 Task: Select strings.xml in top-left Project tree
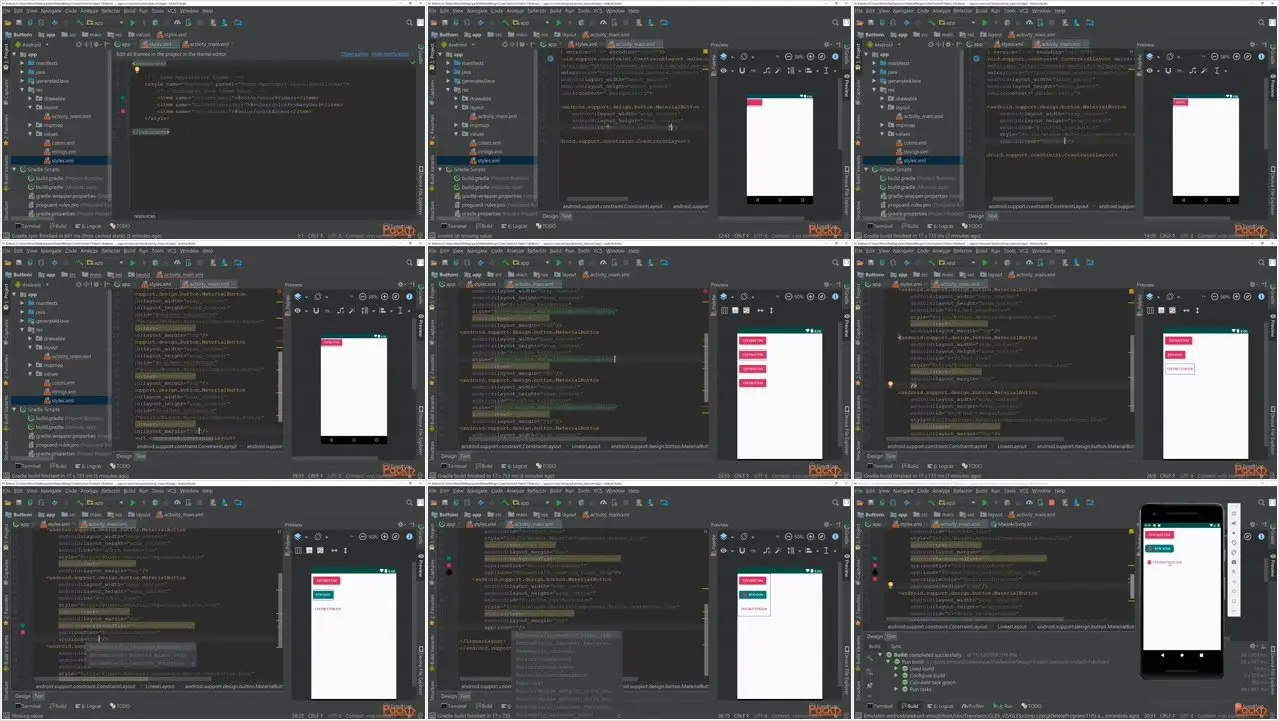coord(60,152)
